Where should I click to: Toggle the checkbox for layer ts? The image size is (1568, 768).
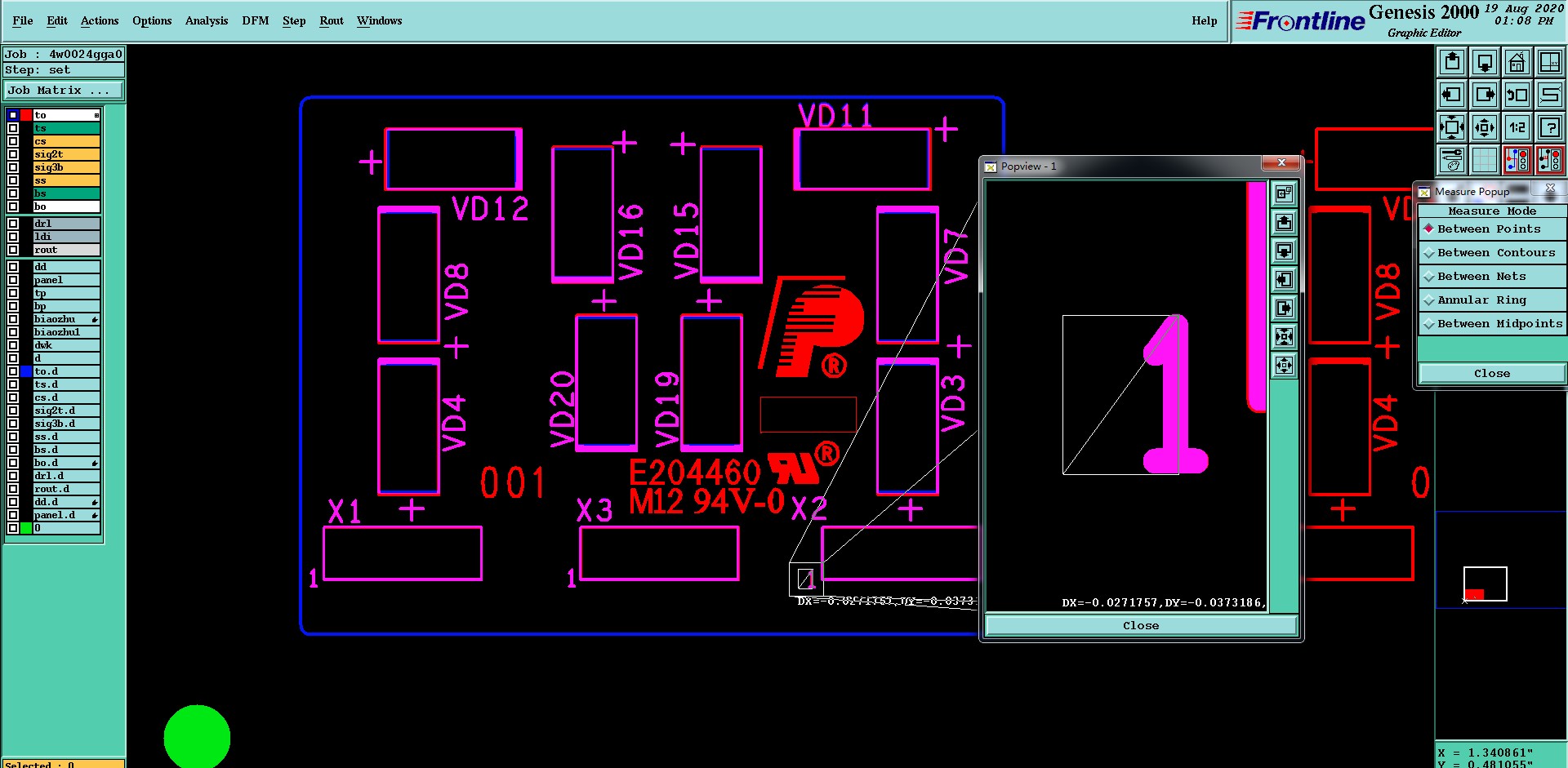point(13,128)
